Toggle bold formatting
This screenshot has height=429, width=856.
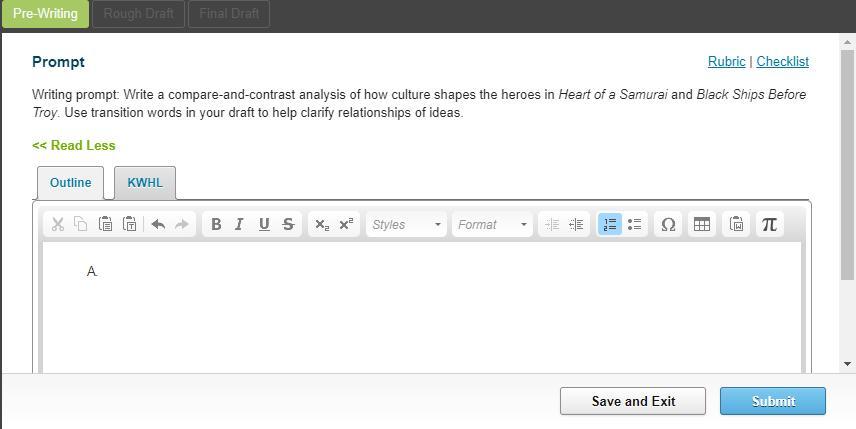tap(216, 225)
